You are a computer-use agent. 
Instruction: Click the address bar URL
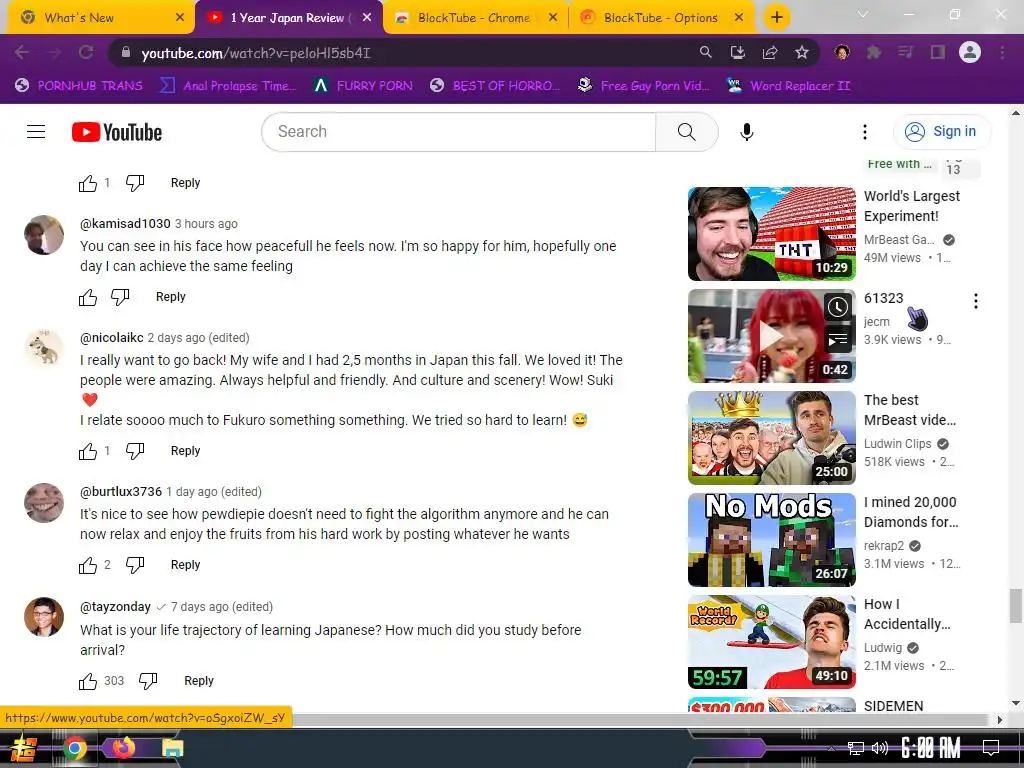[x=256, y=53]
